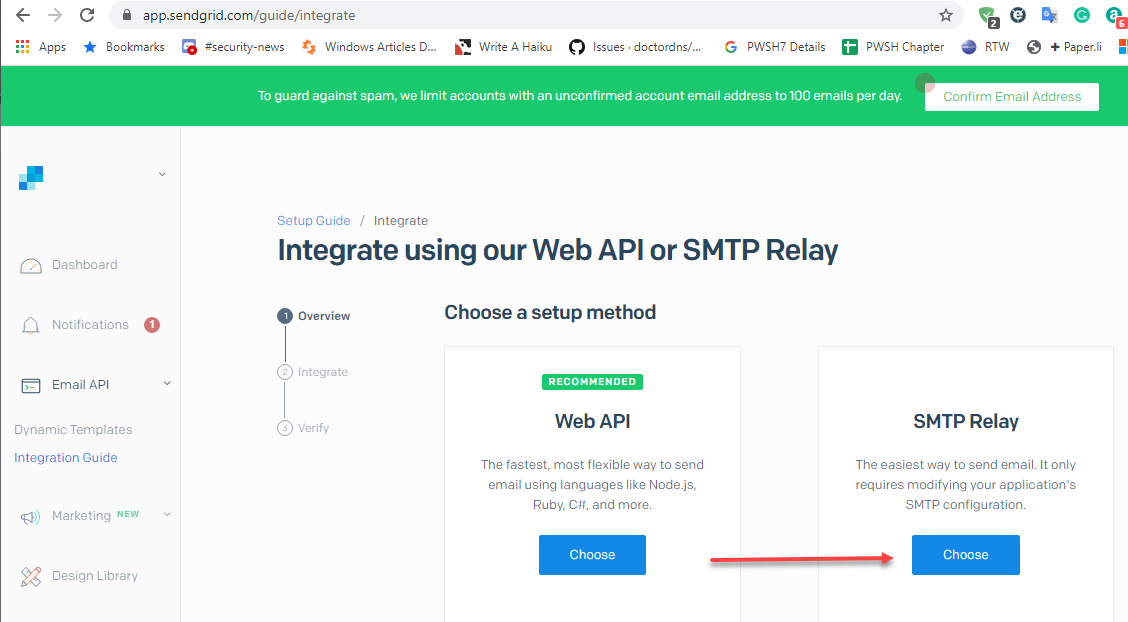This screenshot has width=1128, height=622.
Task: Open the Setup Guide breadcrumb link
Action: [312, 220]
